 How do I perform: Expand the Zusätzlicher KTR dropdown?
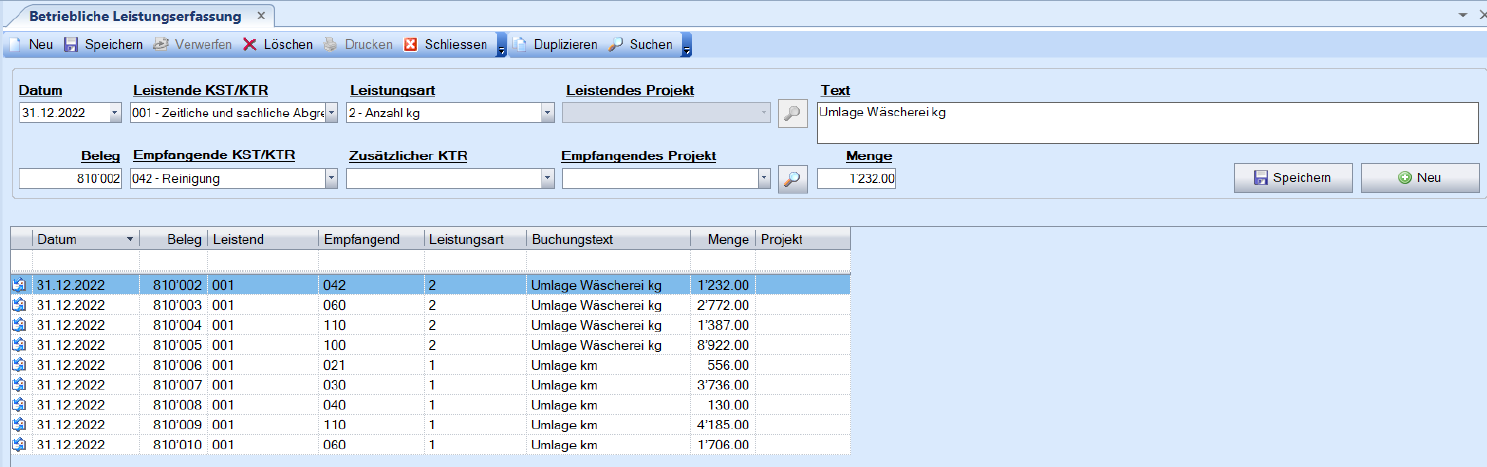(x=547, y=179)
